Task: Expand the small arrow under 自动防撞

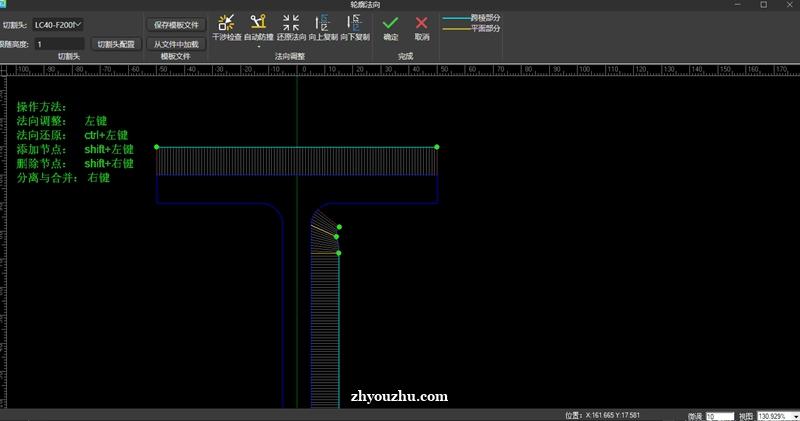Action: coord(259,46)
